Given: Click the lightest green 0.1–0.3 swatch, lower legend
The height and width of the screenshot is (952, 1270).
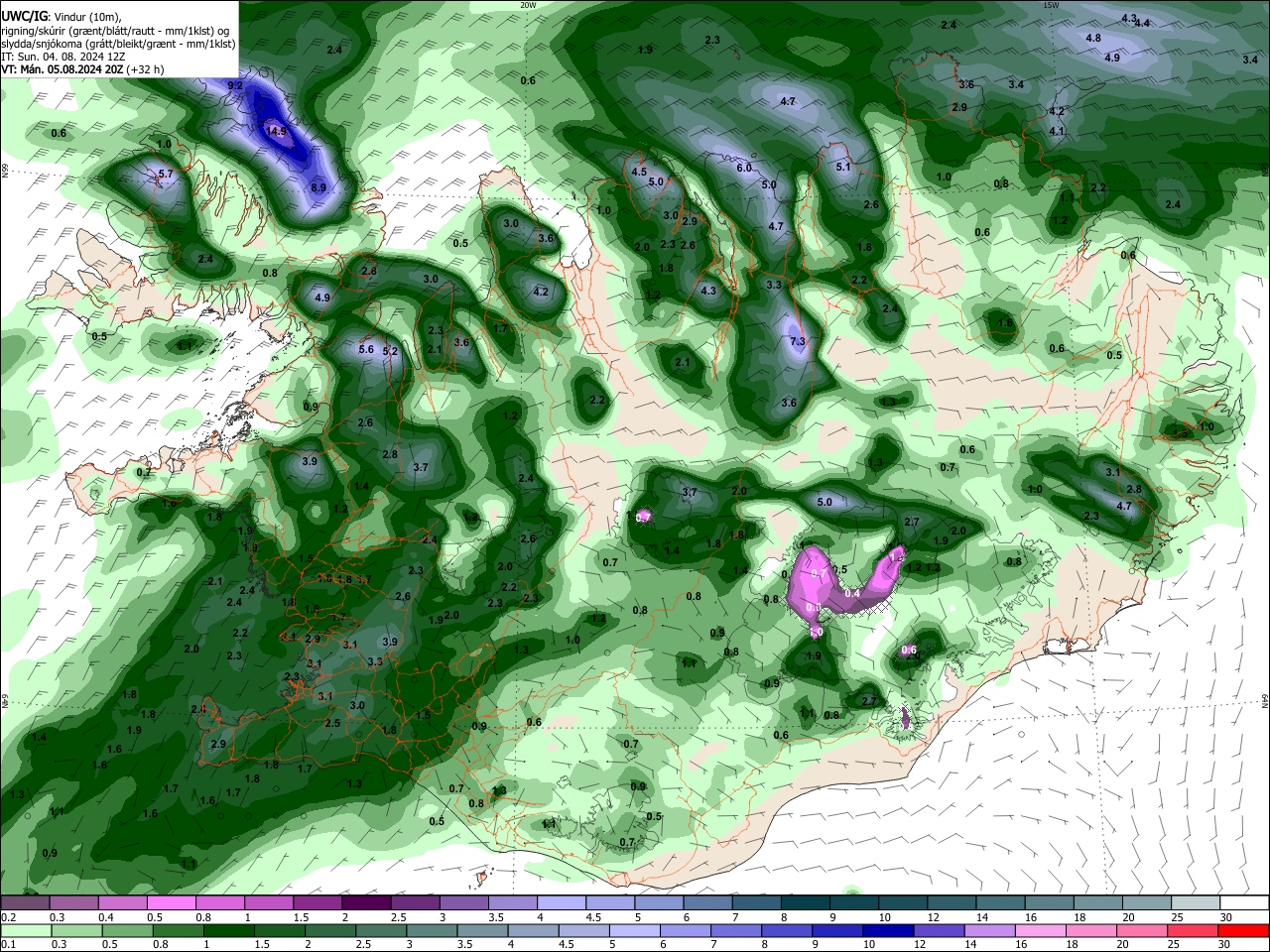Looking at the screenshot, I should (x=25, y=930).
